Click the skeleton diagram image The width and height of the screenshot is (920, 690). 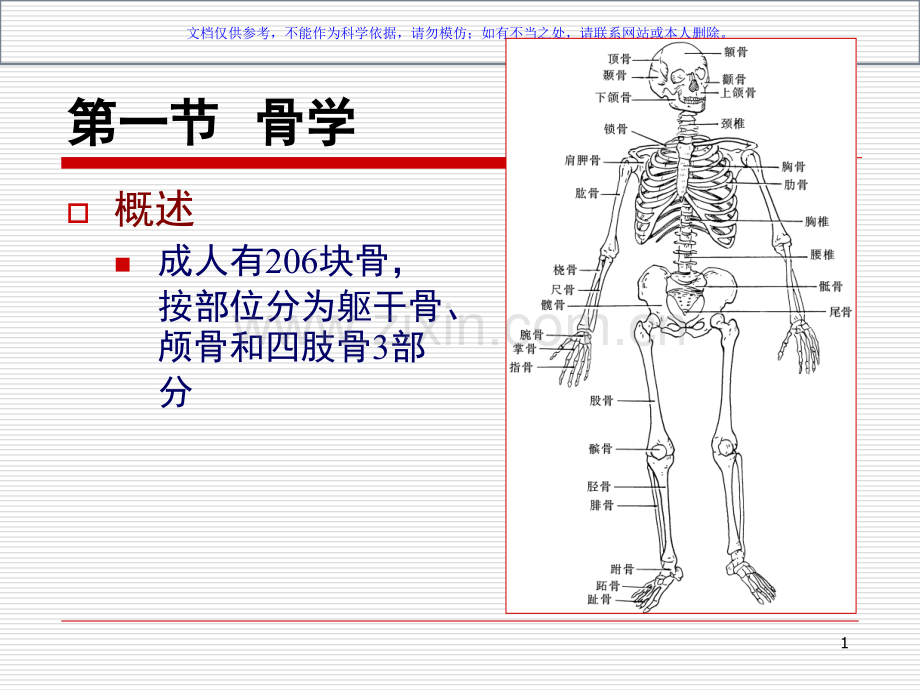[x=681, y=326]
